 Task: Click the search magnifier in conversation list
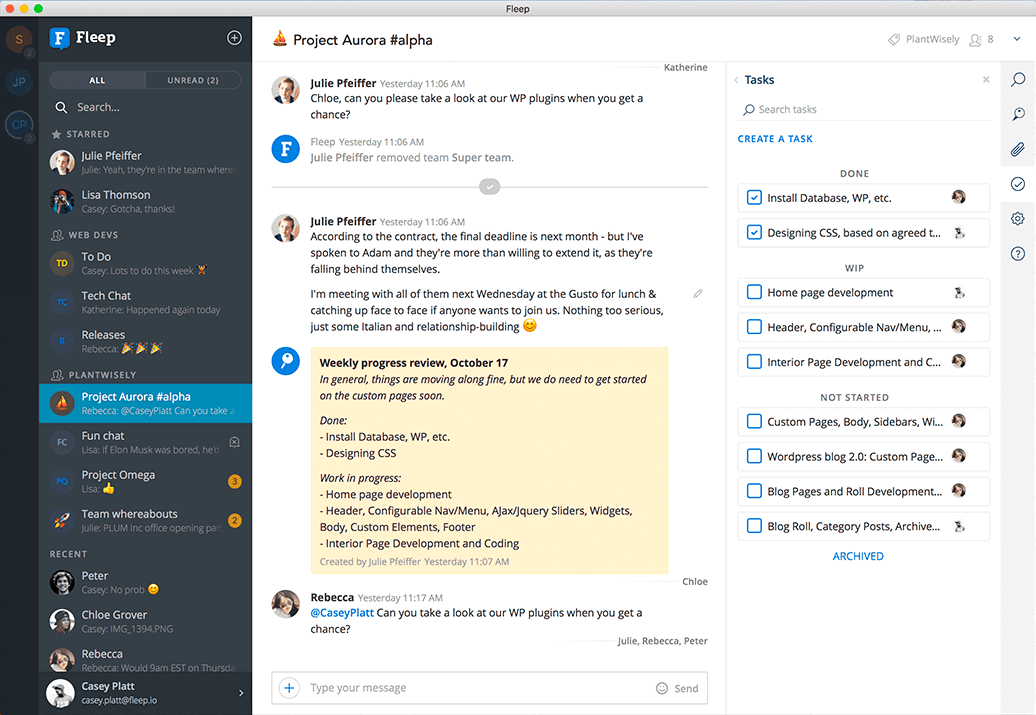[x=61, y=107]
